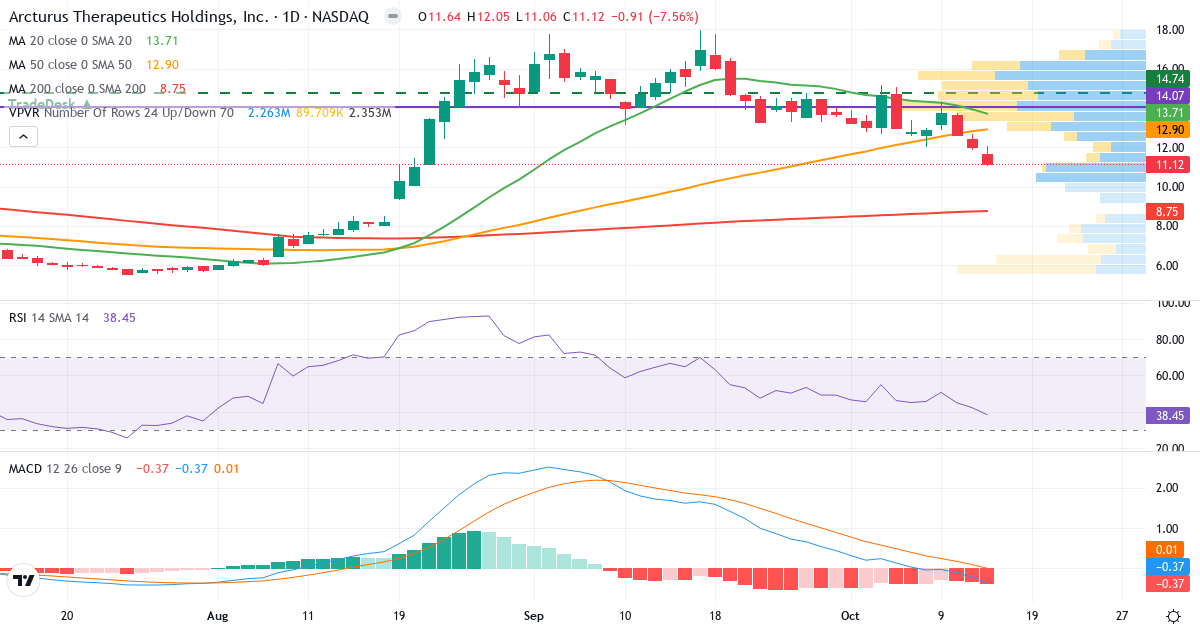This screenshot has width=1200, height=630.
Task: Click the high price H12.05 value
Action: click(x=490, y=17)
